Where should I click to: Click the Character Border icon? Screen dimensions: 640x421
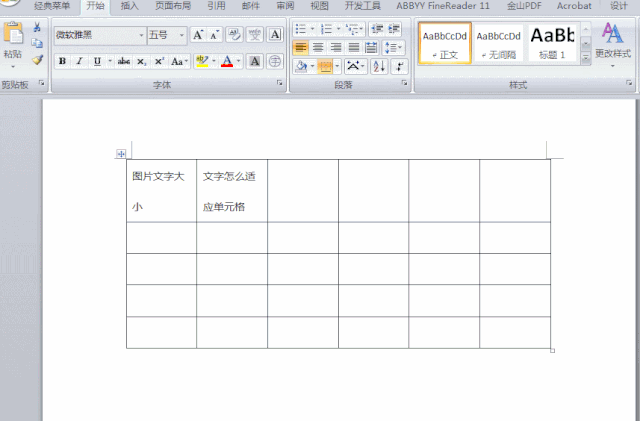(x=276, y=35)
